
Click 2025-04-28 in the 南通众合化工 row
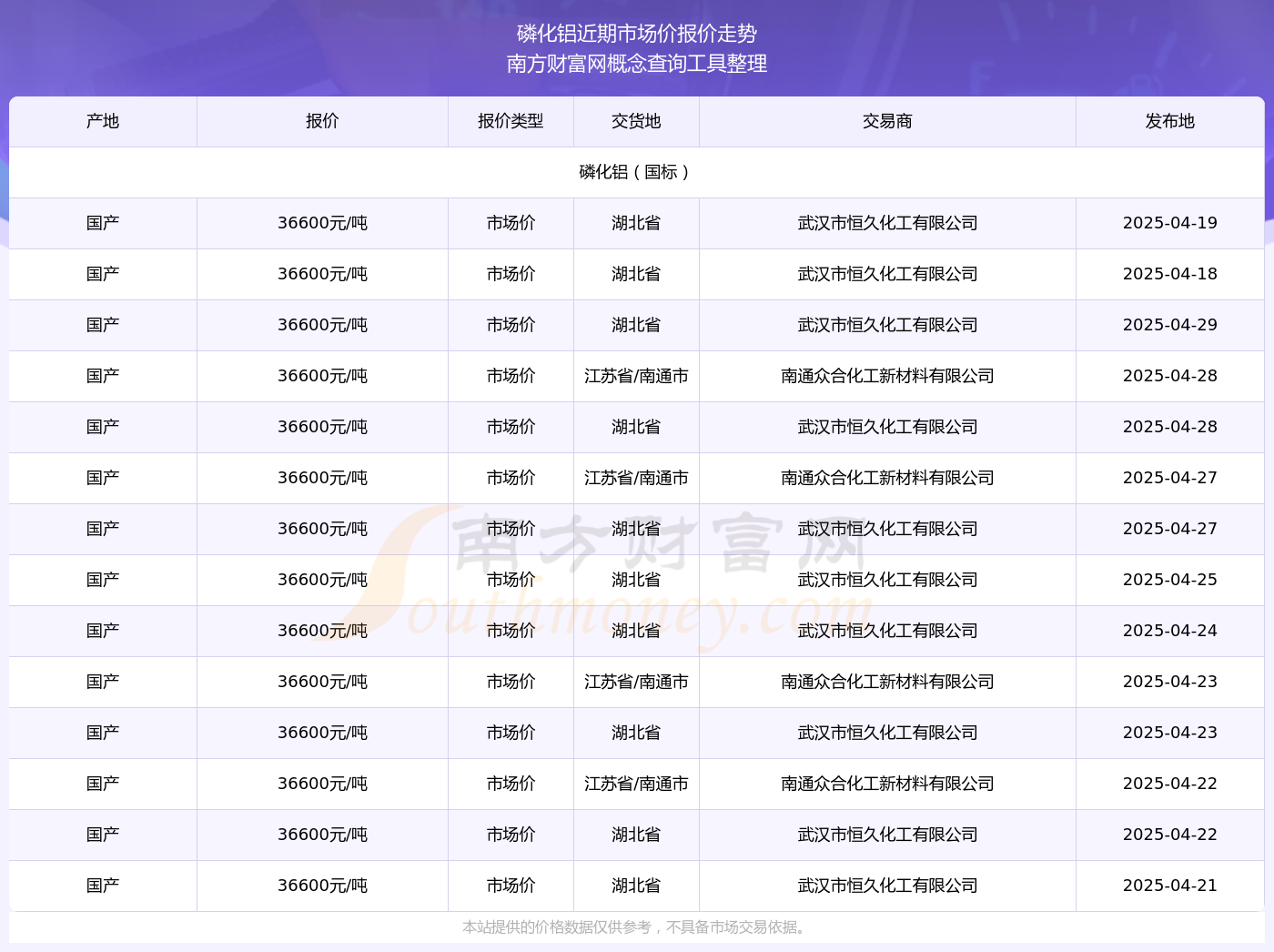[1170, 376]
